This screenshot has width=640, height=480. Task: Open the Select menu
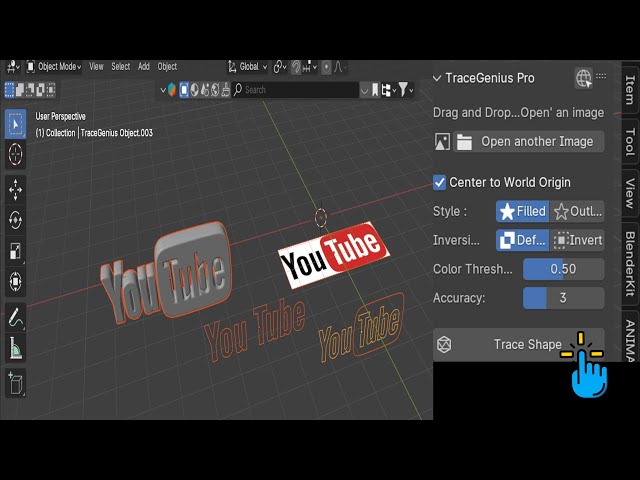pos(121,67)
